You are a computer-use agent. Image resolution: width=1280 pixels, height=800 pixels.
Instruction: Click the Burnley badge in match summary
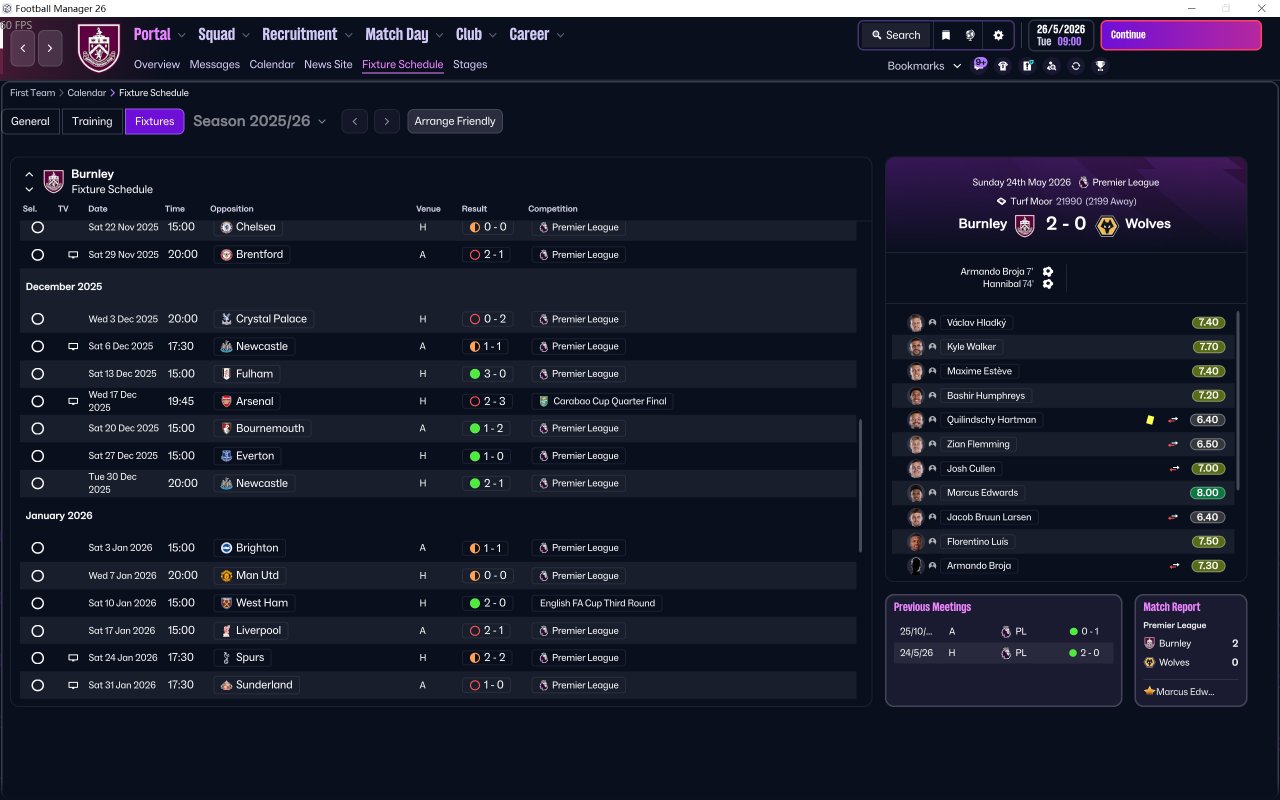click(x=1024, y=224)
